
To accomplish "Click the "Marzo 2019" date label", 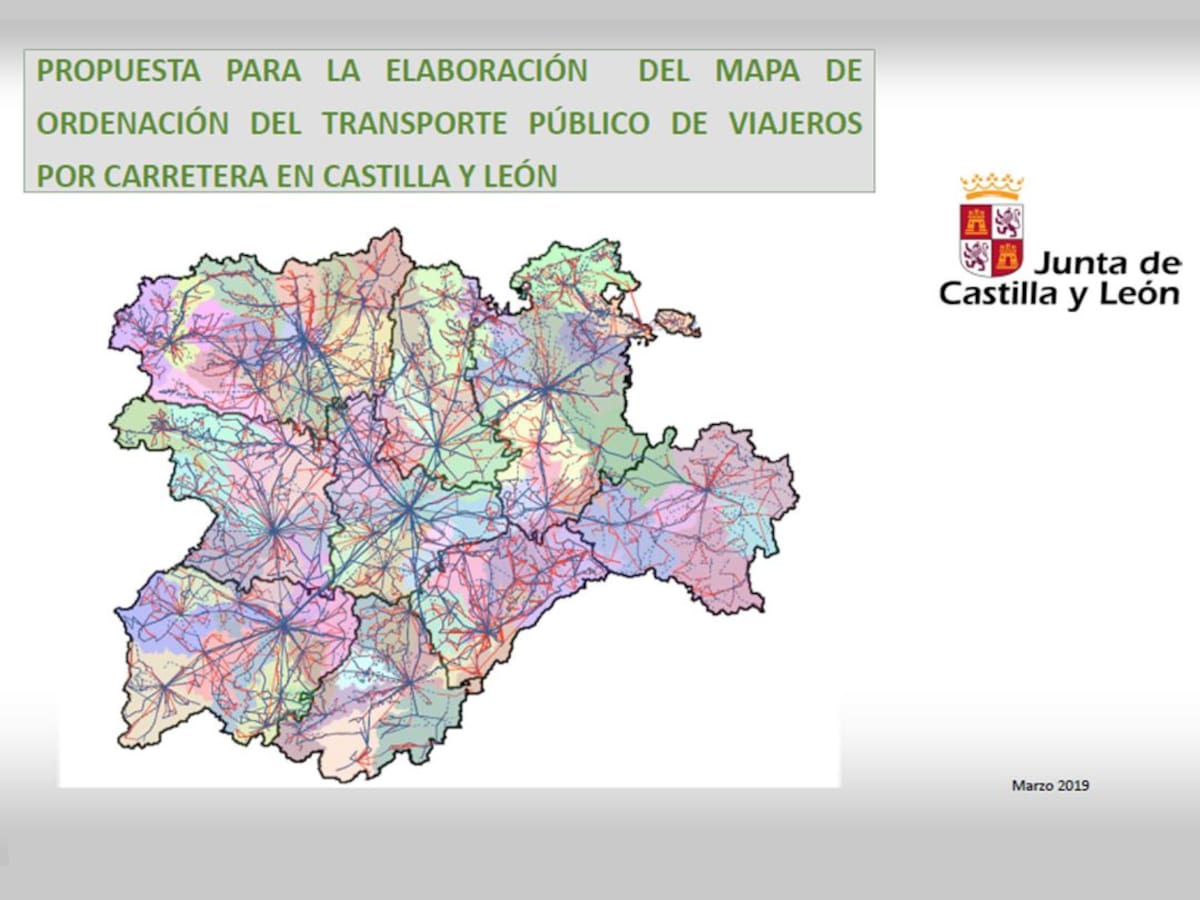I will 1050,785.
